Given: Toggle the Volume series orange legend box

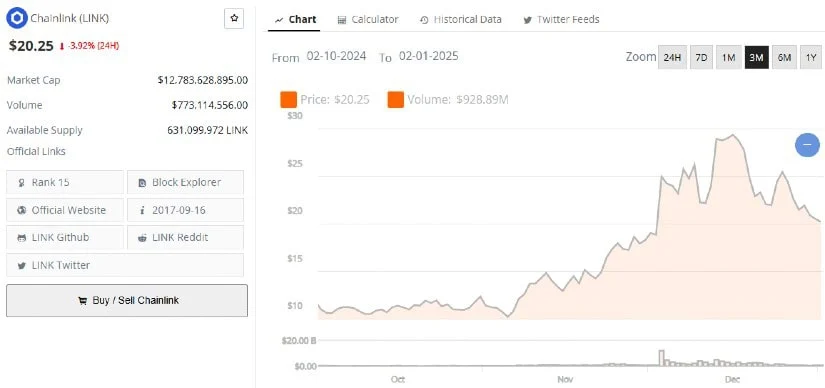Looking at the screenshot, I should 396,100.
